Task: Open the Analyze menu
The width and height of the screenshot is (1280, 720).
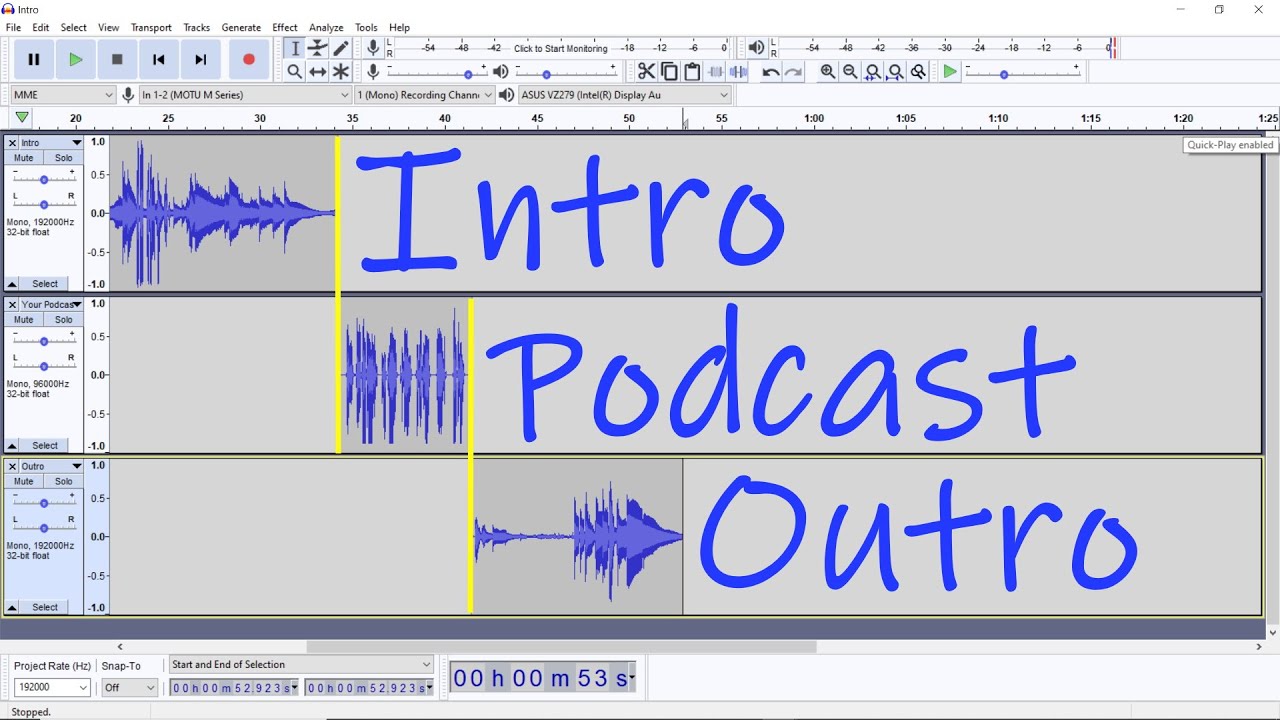Action: (326, 28)
